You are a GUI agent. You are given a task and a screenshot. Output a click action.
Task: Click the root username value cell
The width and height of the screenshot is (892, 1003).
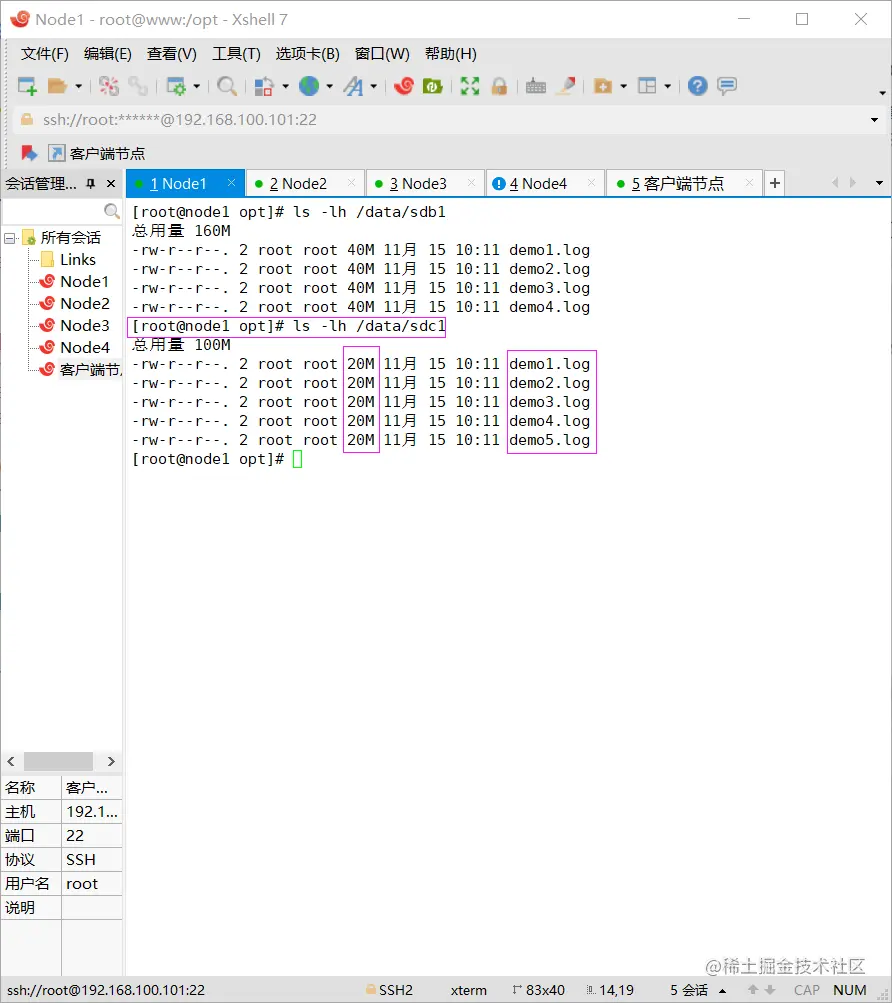[92, 884]
